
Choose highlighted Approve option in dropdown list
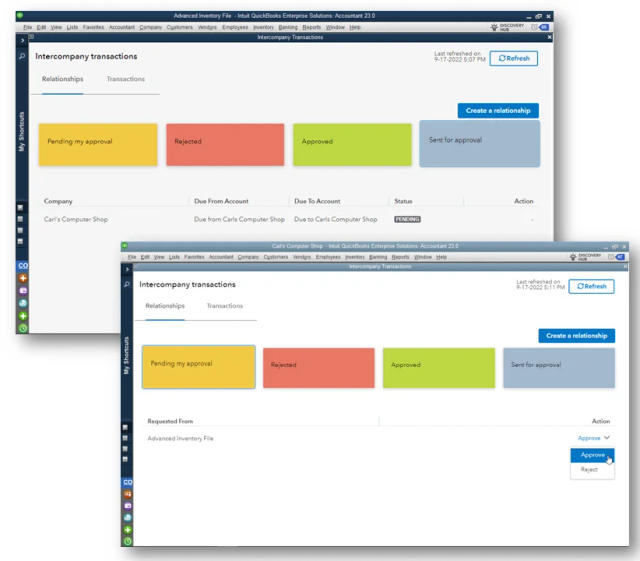pos(592,455)
